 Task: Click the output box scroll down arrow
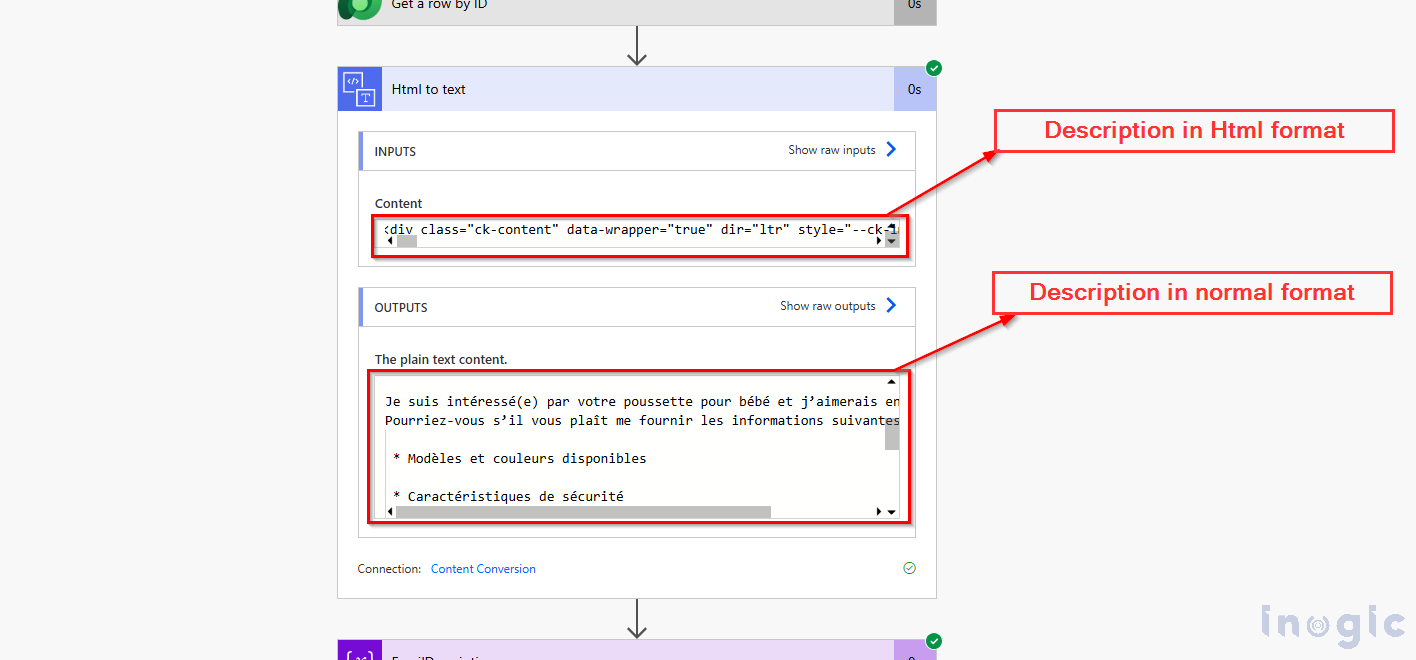(892, 512)
